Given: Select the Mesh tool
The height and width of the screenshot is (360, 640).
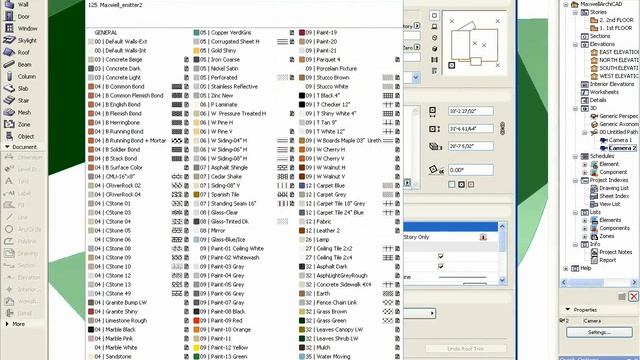Looking at the screenshot, I should pos(18,112).
